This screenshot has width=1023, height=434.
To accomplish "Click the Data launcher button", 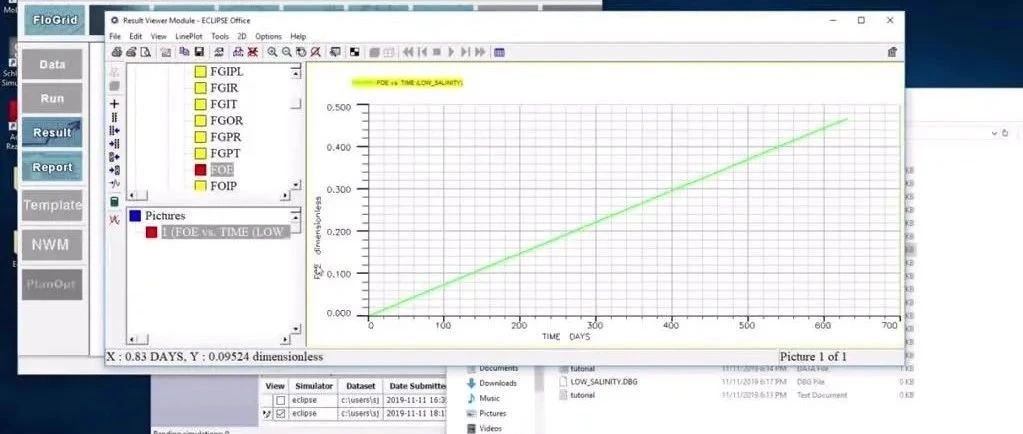I will click(x=52, y=65).
